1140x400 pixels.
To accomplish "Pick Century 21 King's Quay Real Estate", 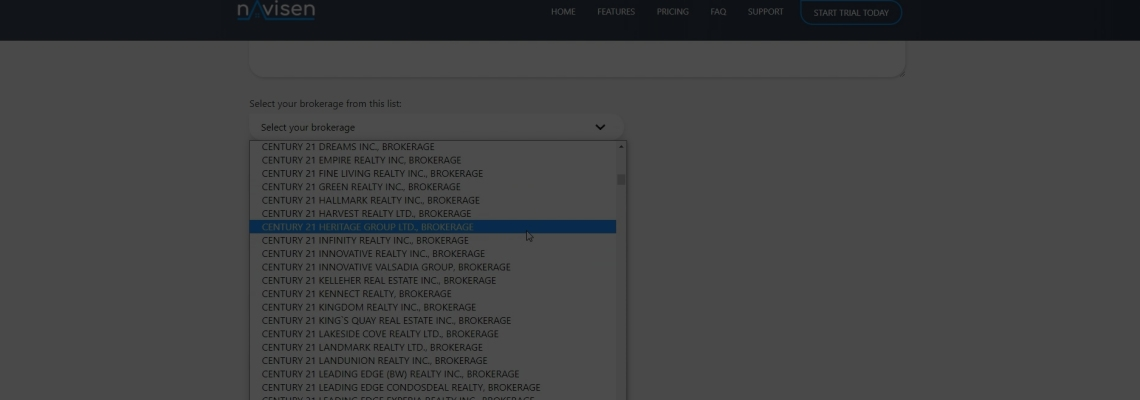I will (x=386, y=320).
